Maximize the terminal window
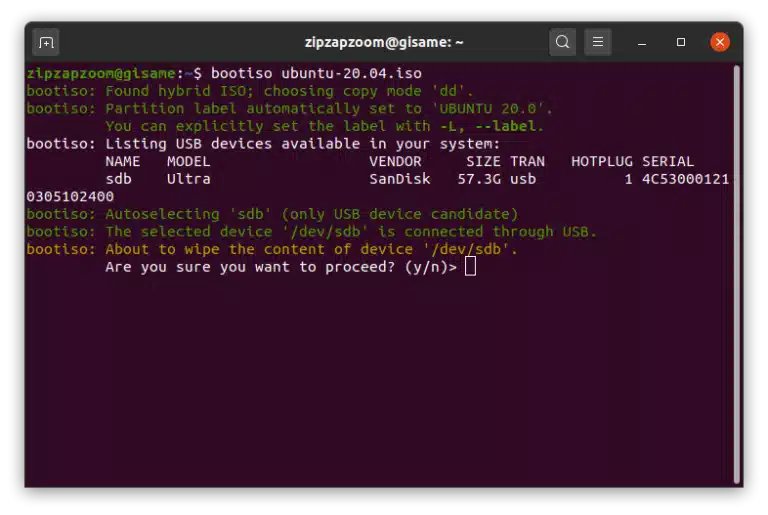This screenshot has height=515, width=768. coord(681,42)
